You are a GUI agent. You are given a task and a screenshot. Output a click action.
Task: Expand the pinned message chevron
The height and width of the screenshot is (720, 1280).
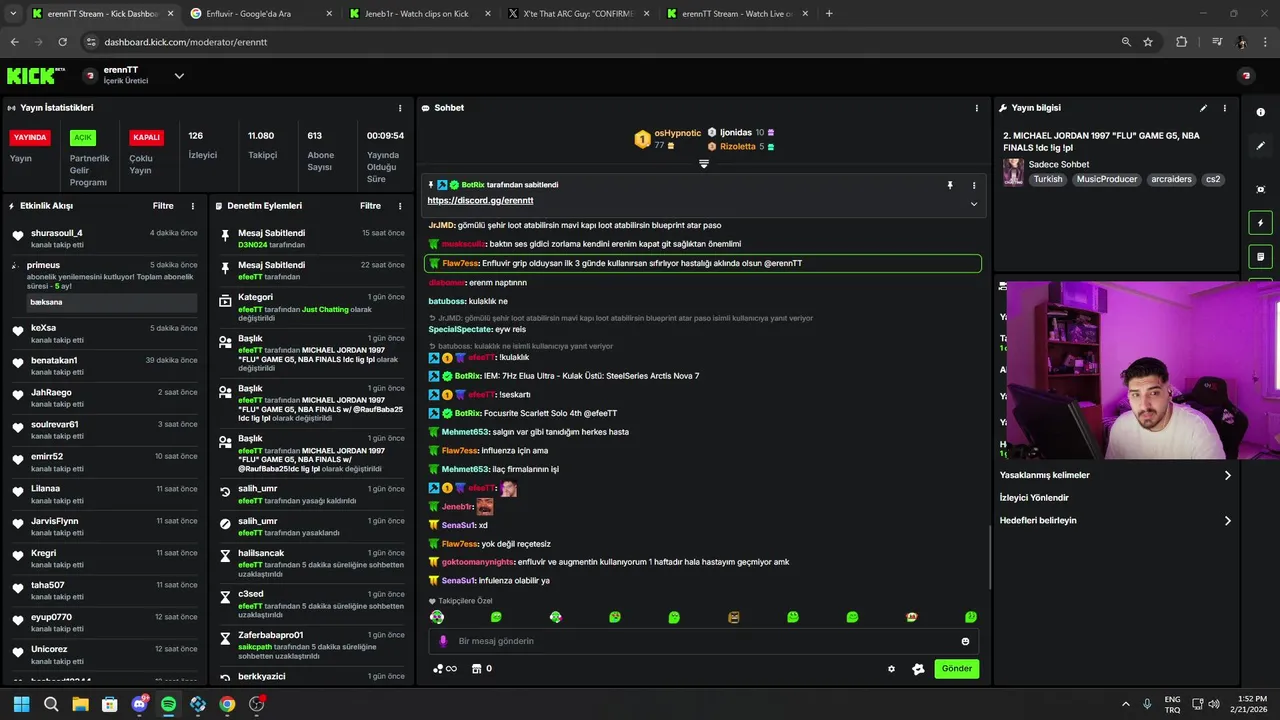974,204
